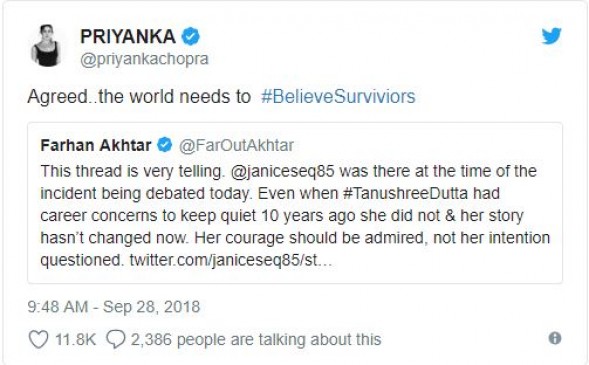Open the @janiceseq85 mention
Image resolution: width=589 pixels, height=365 pixels.
point(282,171)
